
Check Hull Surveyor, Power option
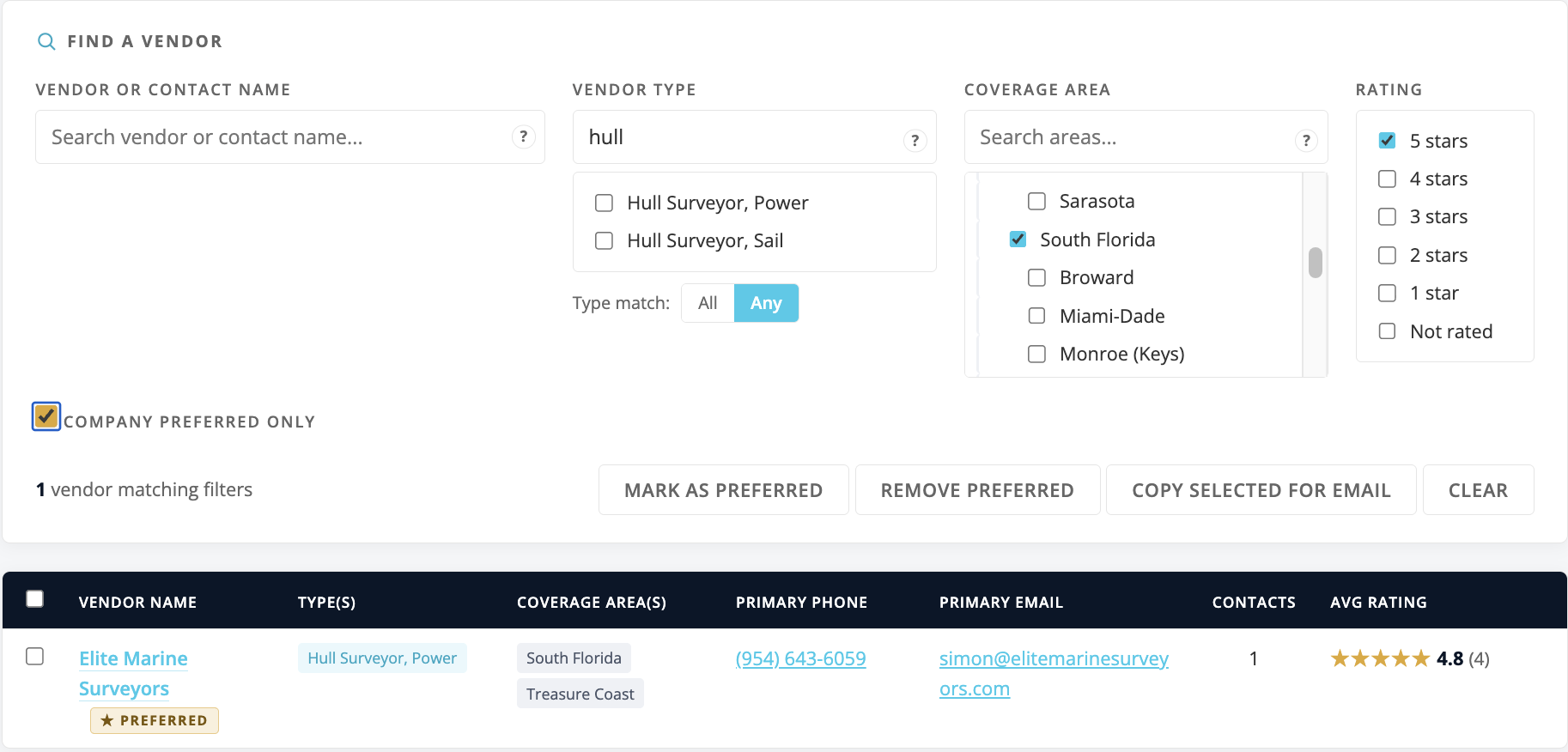(605, 203)
